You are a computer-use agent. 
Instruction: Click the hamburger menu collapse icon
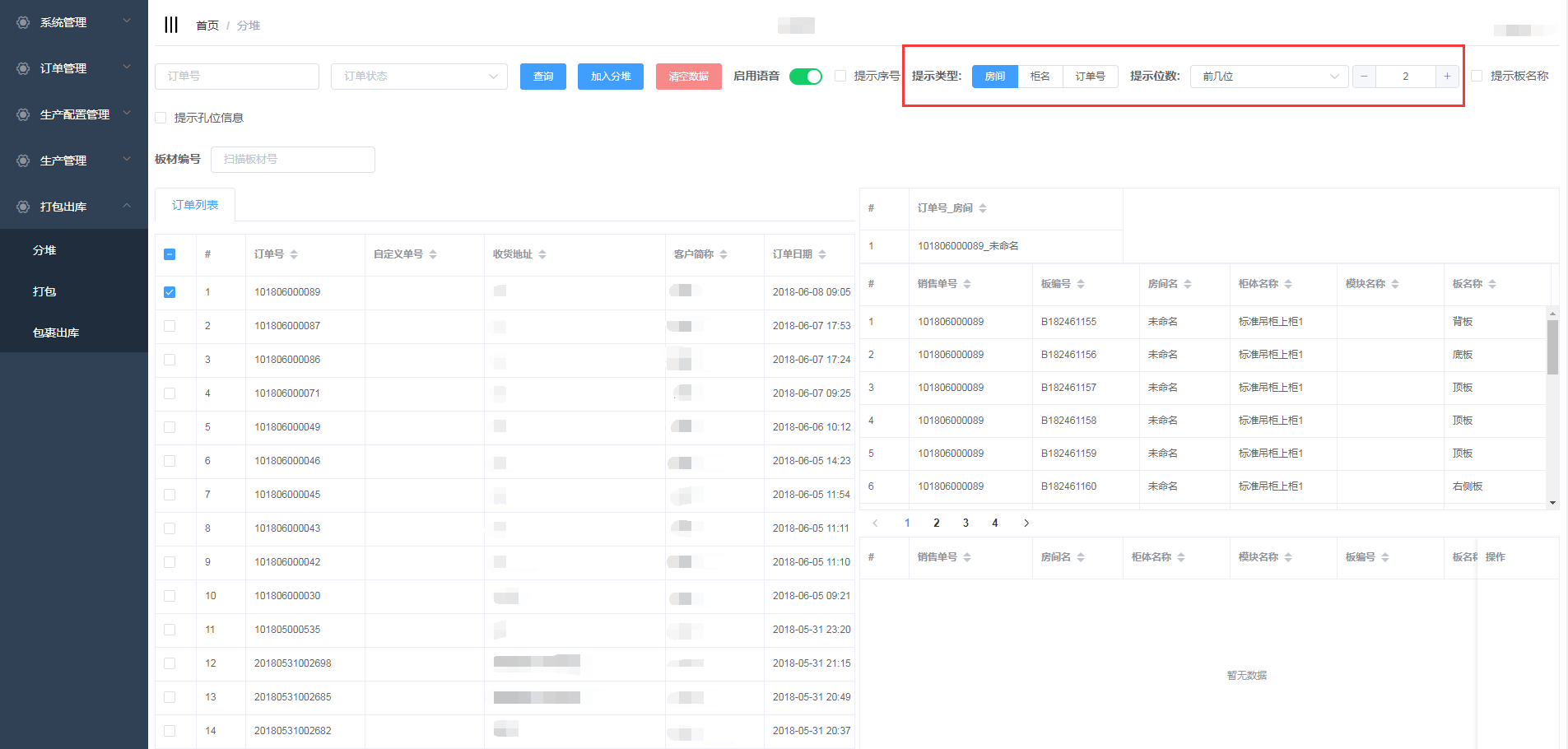click(x=171, y=25)
